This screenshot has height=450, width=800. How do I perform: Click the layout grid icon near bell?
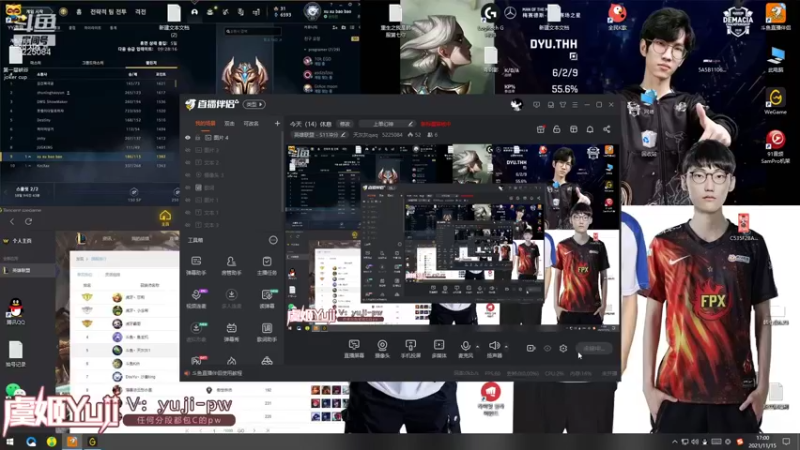tap(573, 129)
